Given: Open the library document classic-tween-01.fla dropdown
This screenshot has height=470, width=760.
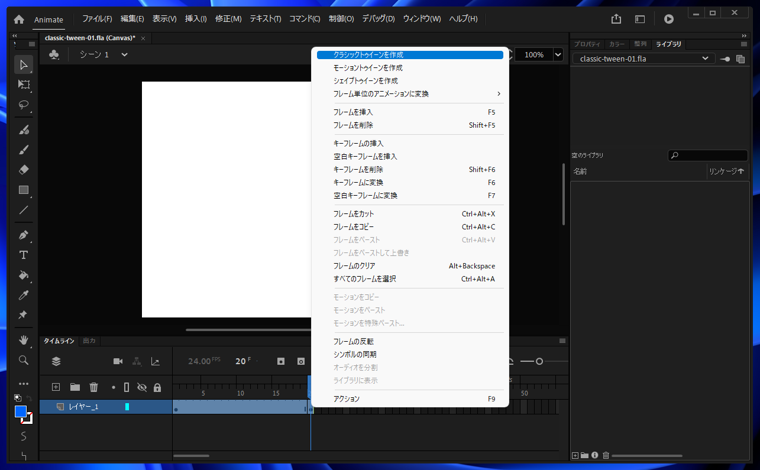Looking at the screenshot, I should point(705,59).
